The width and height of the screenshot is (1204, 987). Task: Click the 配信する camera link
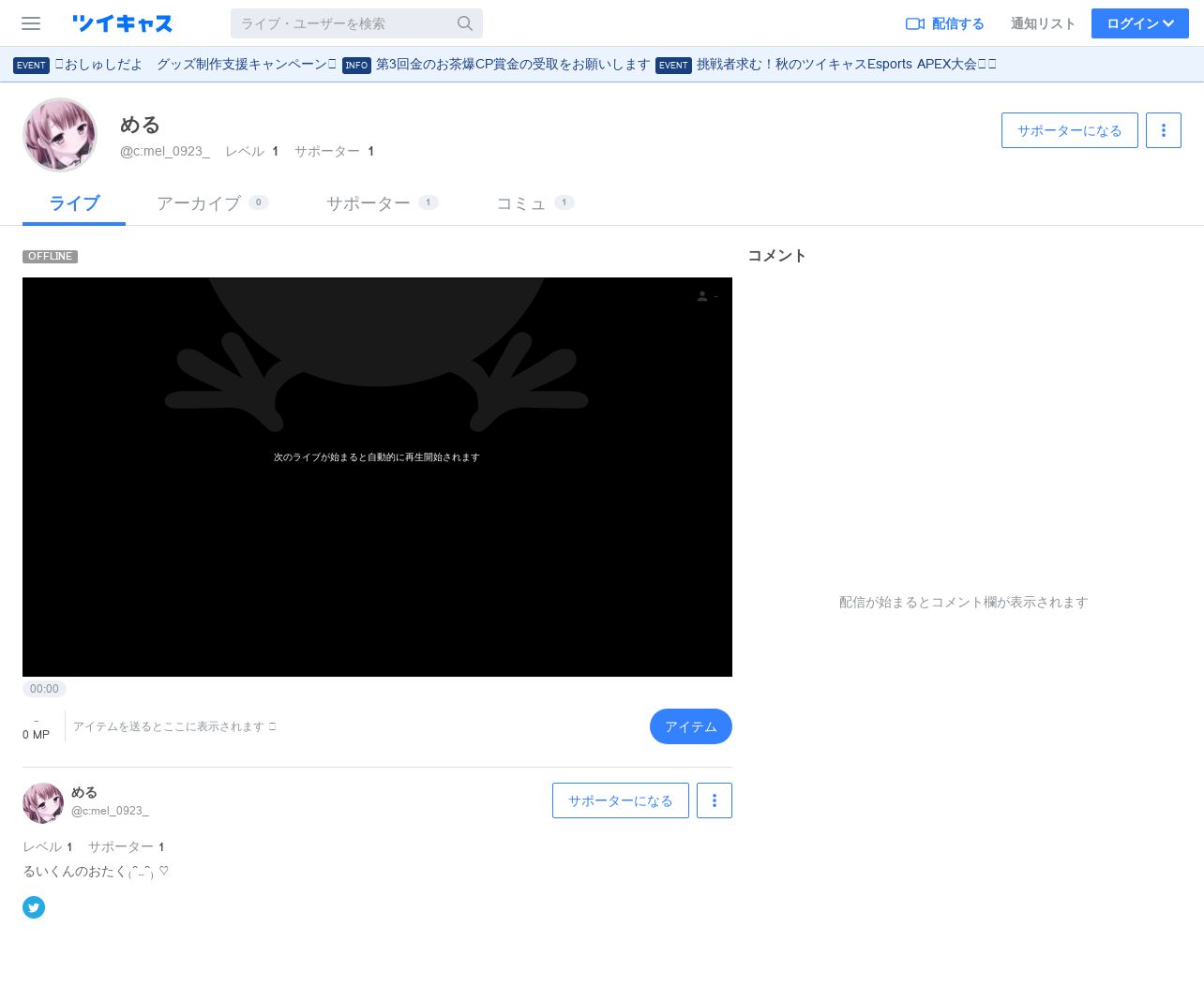(945, 23)
